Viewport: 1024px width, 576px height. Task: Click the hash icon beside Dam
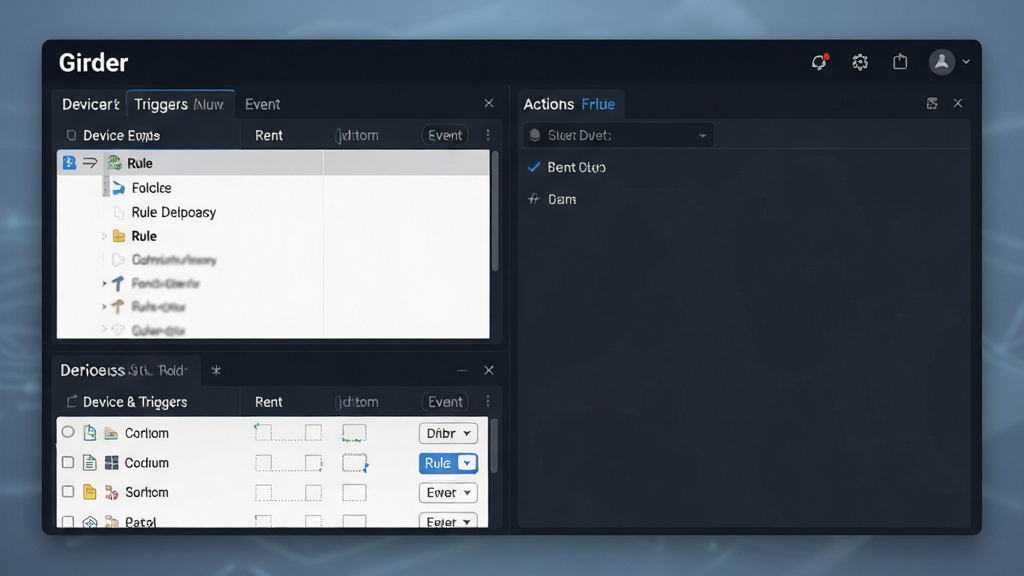click(x=534, y=199)
